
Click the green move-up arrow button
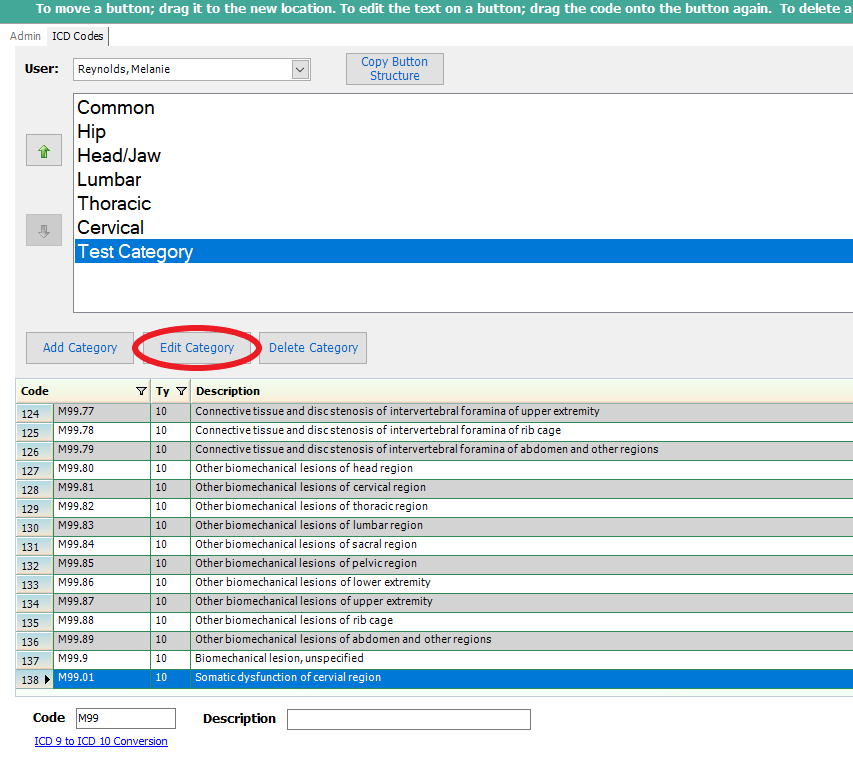(x=43, y=151)
